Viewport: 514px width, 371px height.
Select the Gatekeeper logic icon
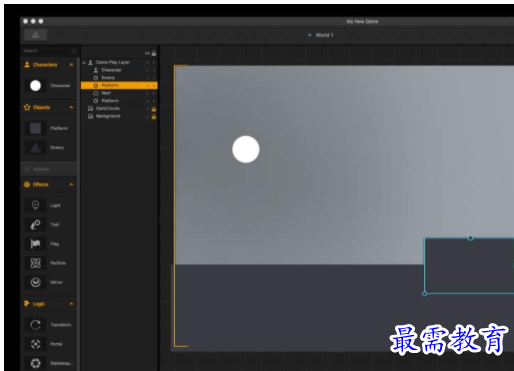point(35,363)
